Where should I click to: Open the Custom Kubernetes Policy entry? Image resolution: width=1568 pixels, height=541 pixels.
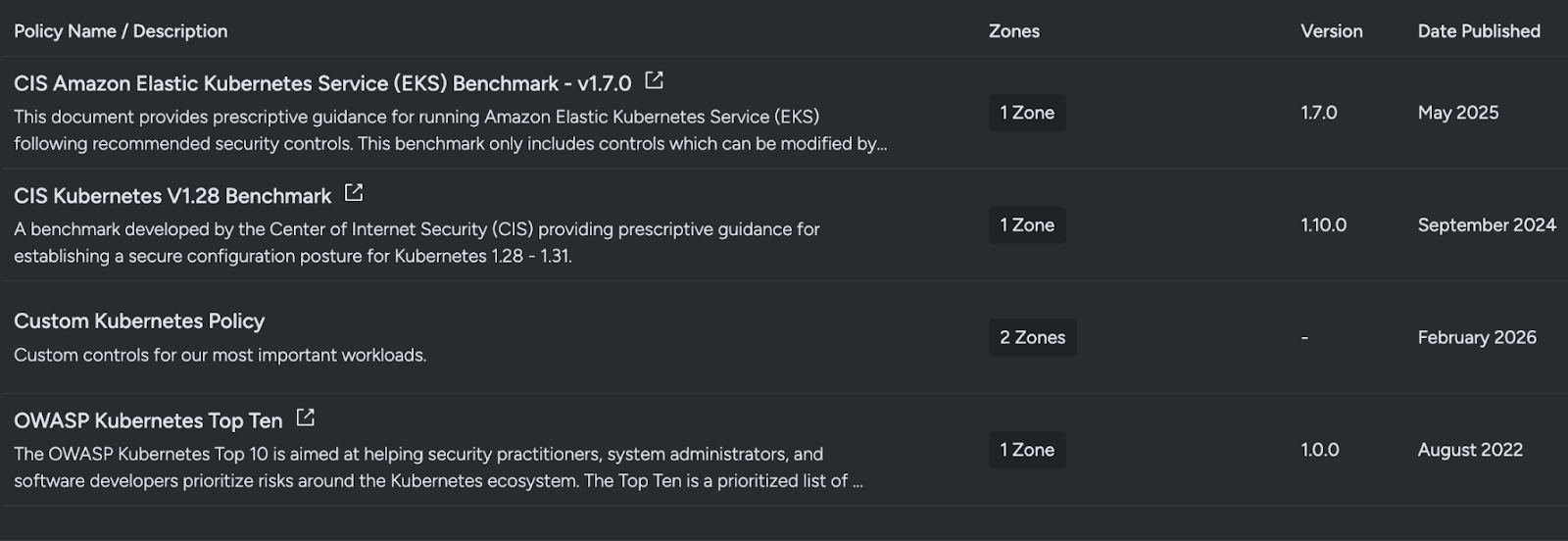pos(139,321)
